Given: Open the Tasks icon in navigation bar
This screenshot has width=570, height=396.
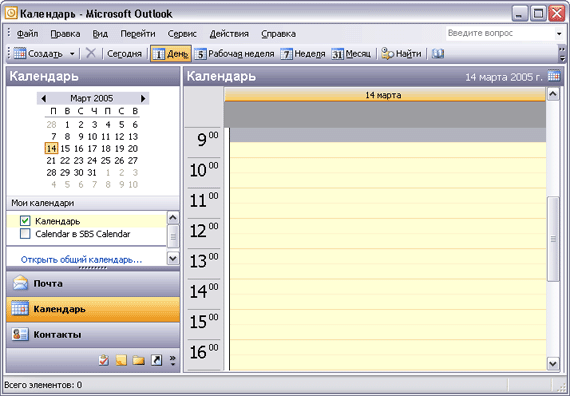Looking at the screenshot, I should point(104,360).
